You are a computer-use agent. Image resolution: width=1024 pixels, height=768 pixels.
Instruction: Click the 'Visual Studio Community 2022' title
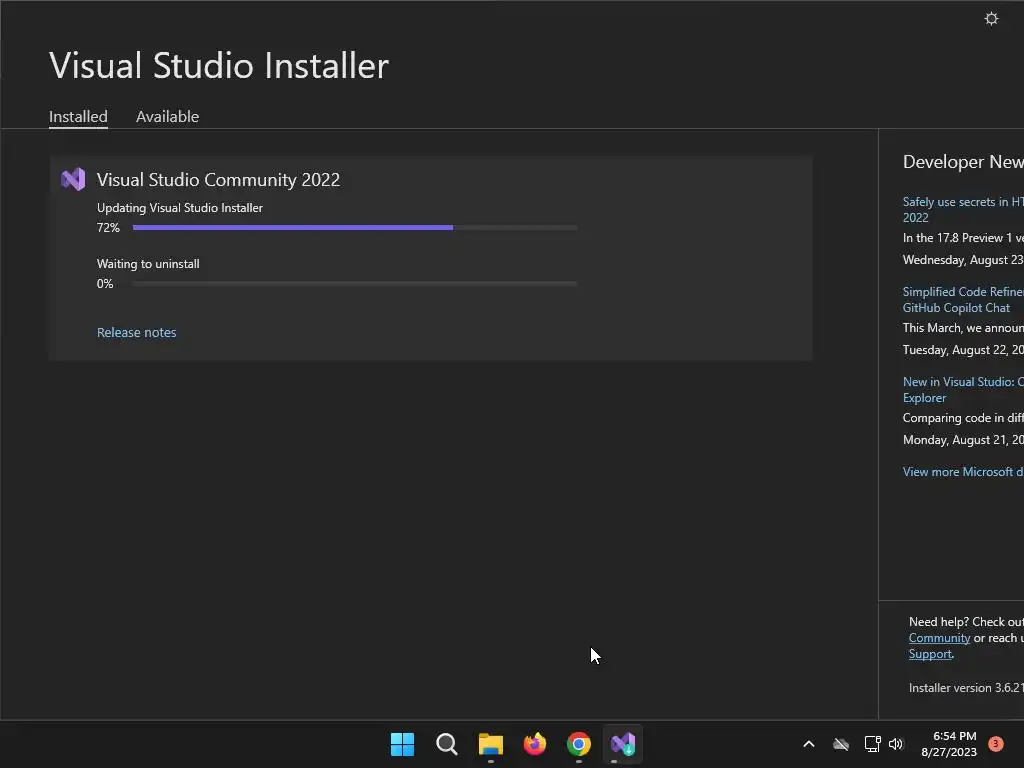218,180
